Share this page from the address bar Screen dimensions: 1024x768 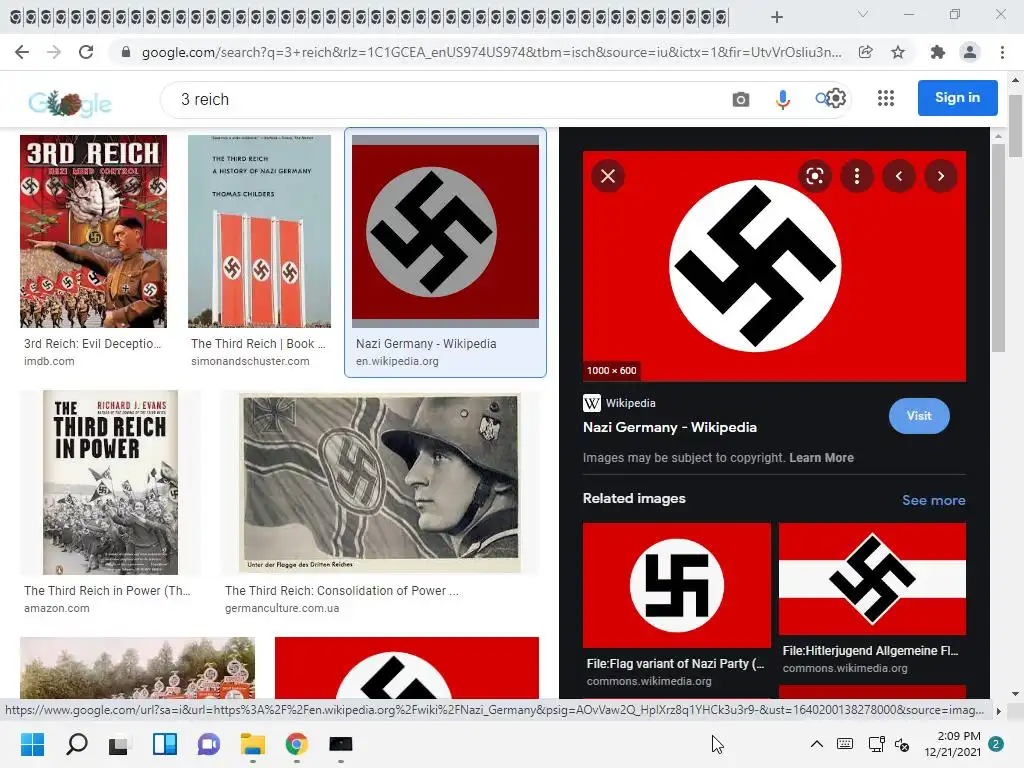point(865,52)
